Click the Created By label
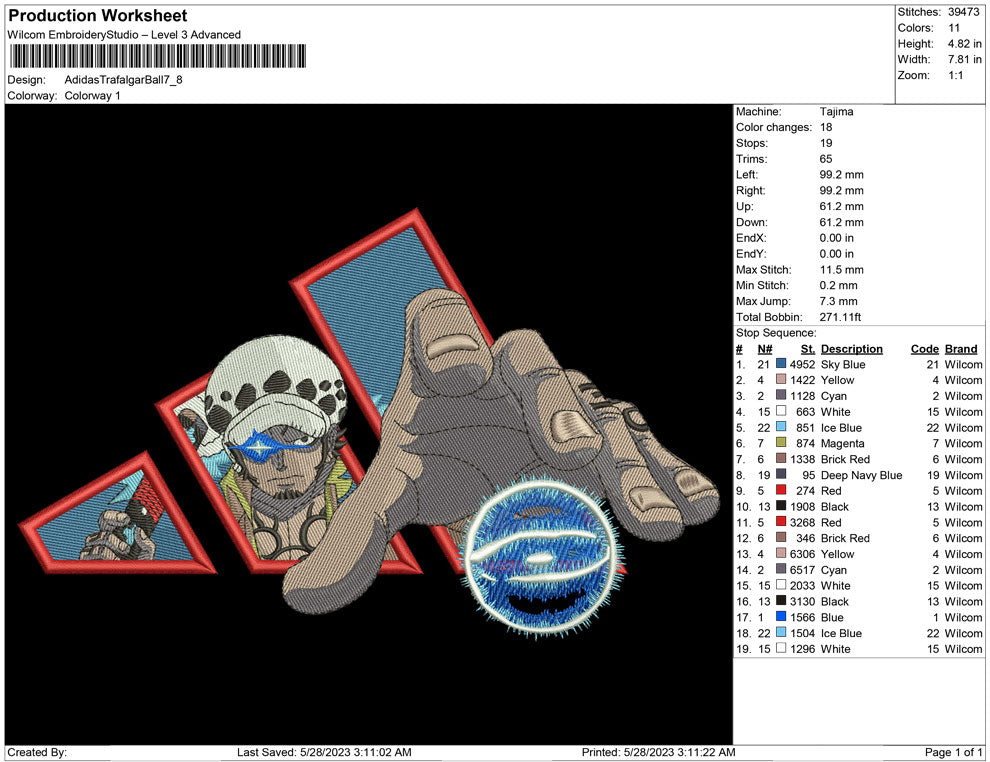 [x=37, y=752]
